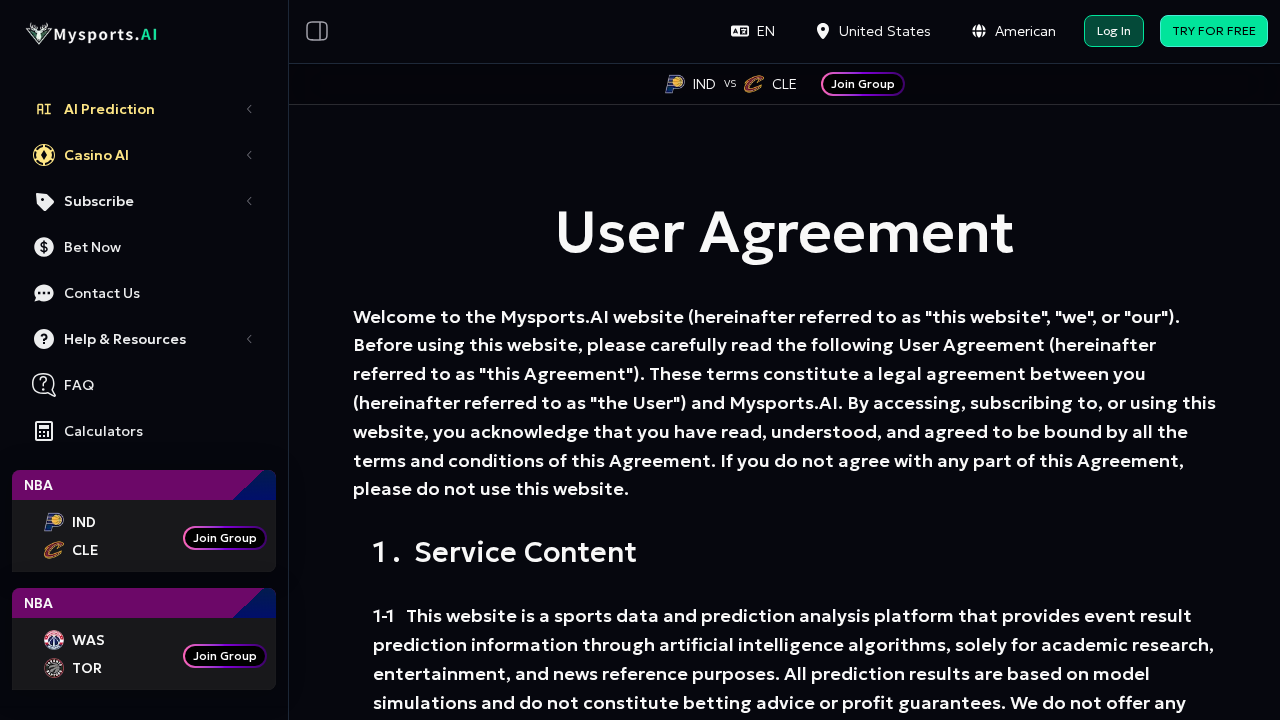
Task: Click the Subscribe tag icon
Action: (44, 201)
